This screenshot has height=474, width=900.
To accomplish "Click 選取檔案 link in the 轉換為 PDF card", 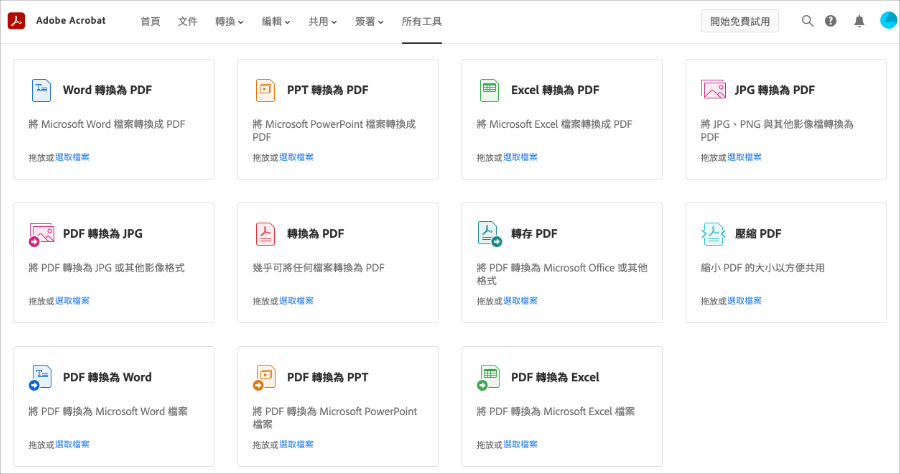I will pyautogui.click(x=296, y=301).
